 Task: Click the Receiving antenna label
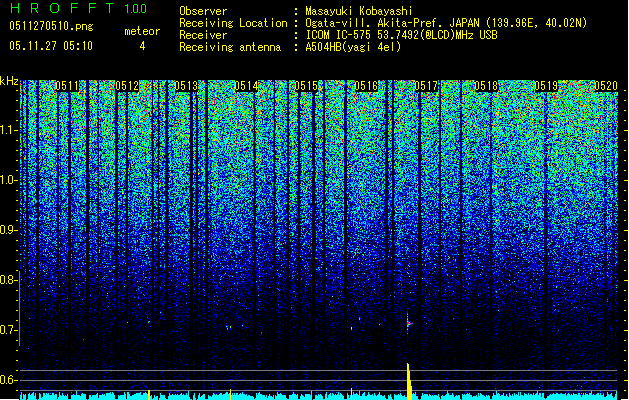(230, 47)
